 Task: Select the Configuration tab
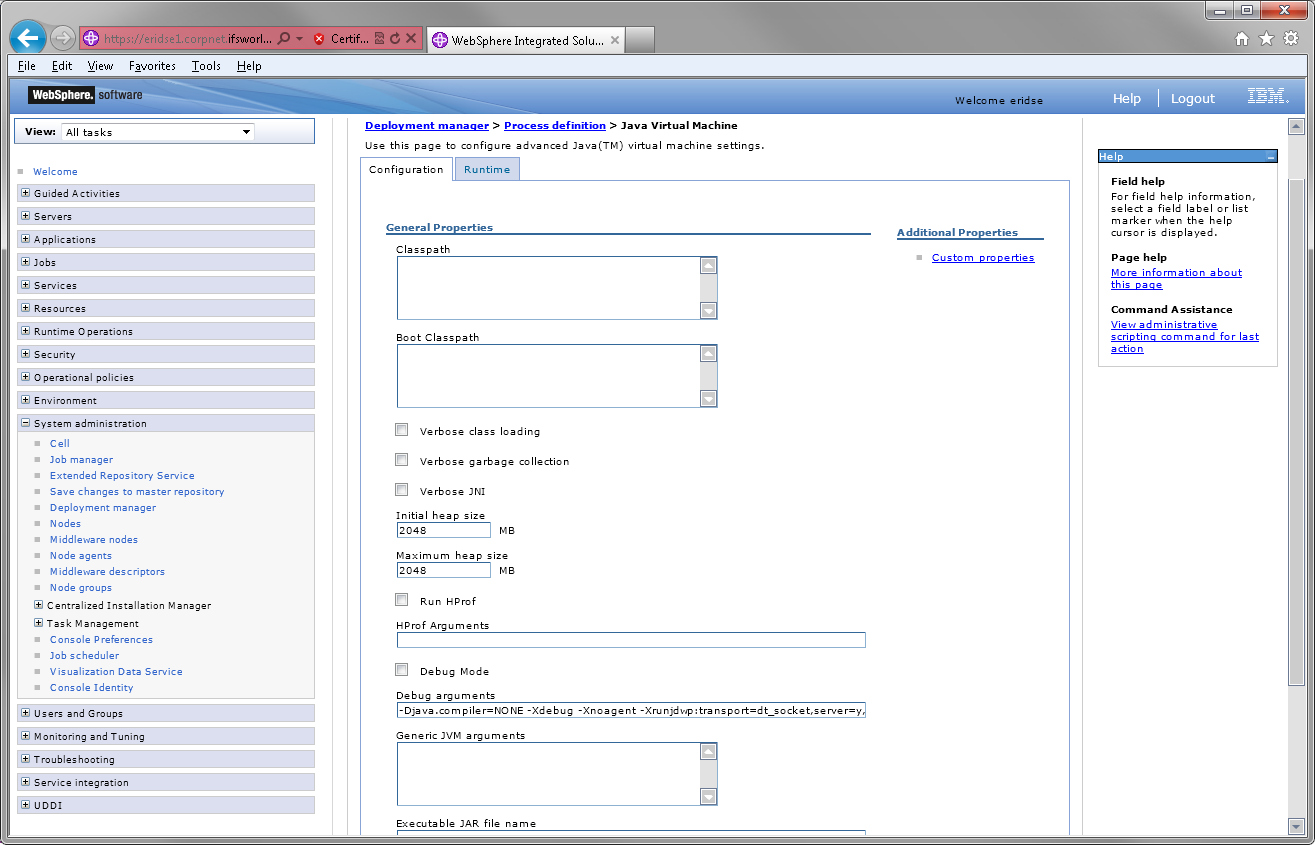[406, 170]
